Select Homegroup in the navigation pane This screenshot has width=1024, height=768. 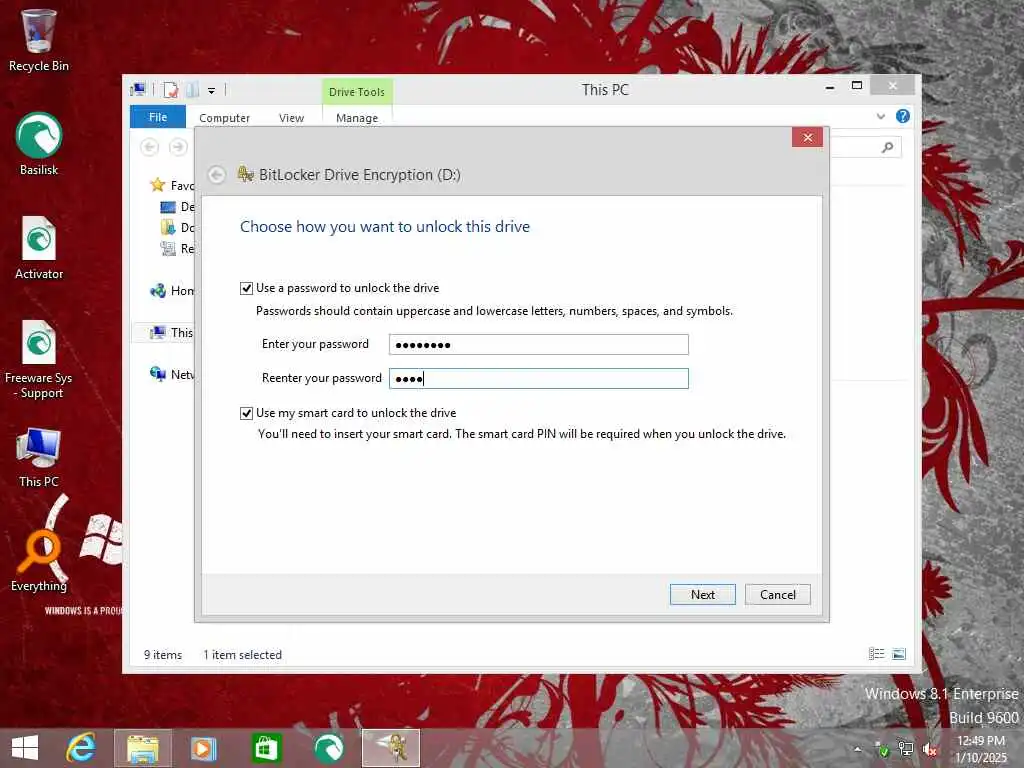tap(173, 291)
